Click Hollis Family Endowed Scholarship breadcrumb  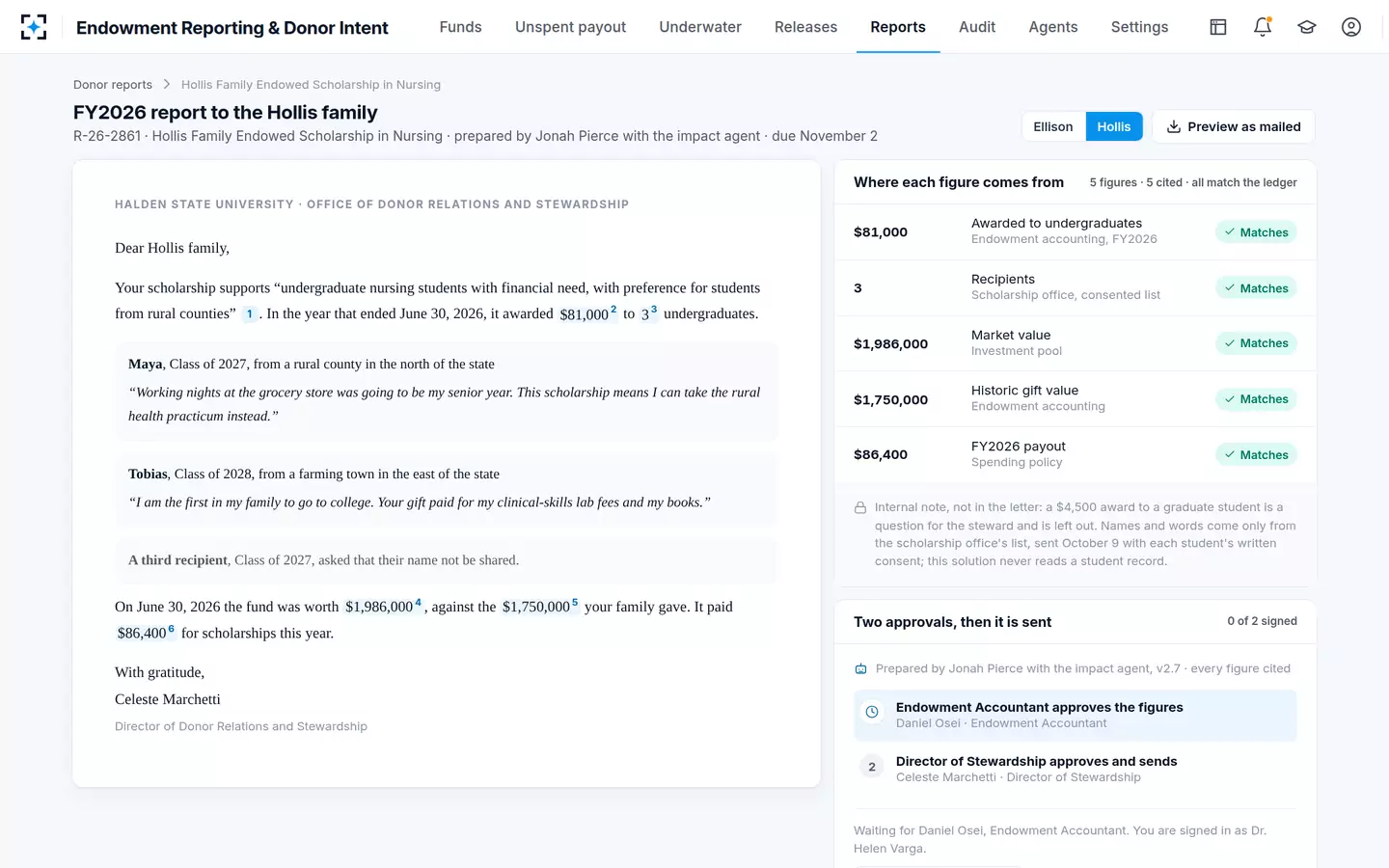pos(311,85)
